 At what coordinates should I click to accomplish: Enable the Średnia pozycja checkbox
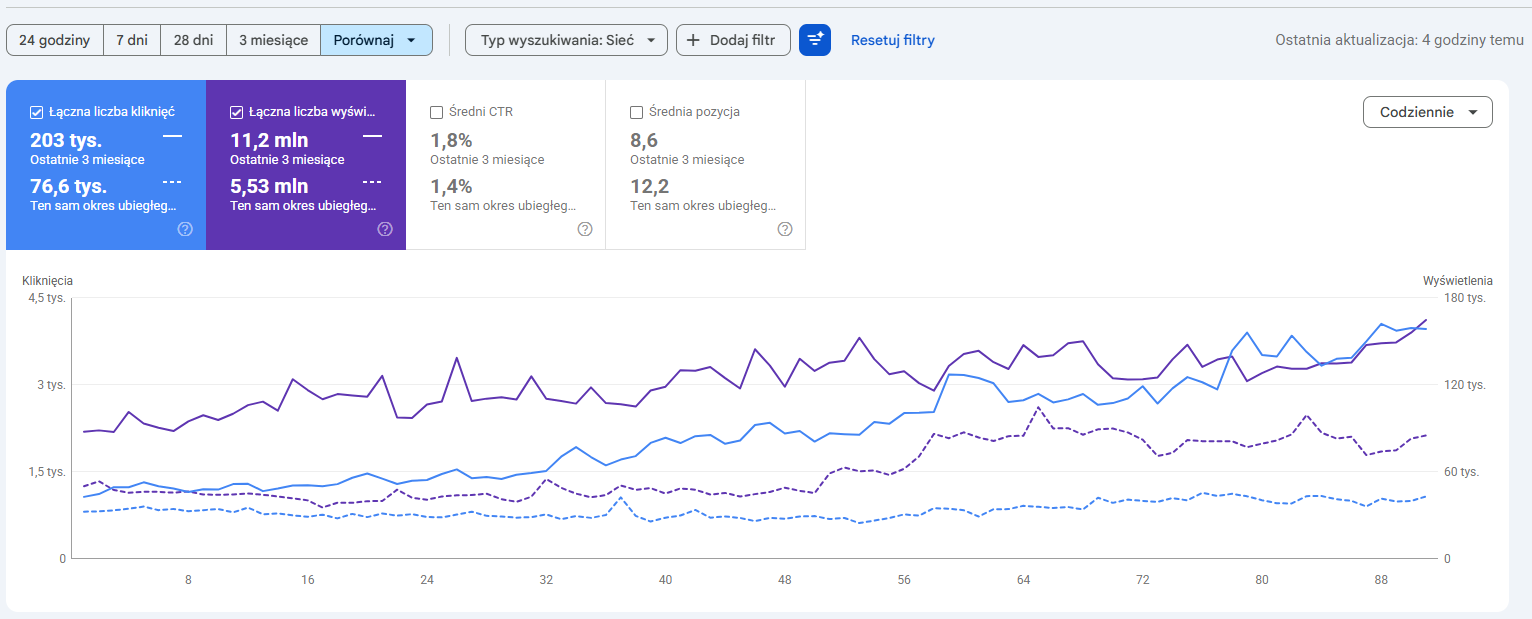[x=636, y=112]
